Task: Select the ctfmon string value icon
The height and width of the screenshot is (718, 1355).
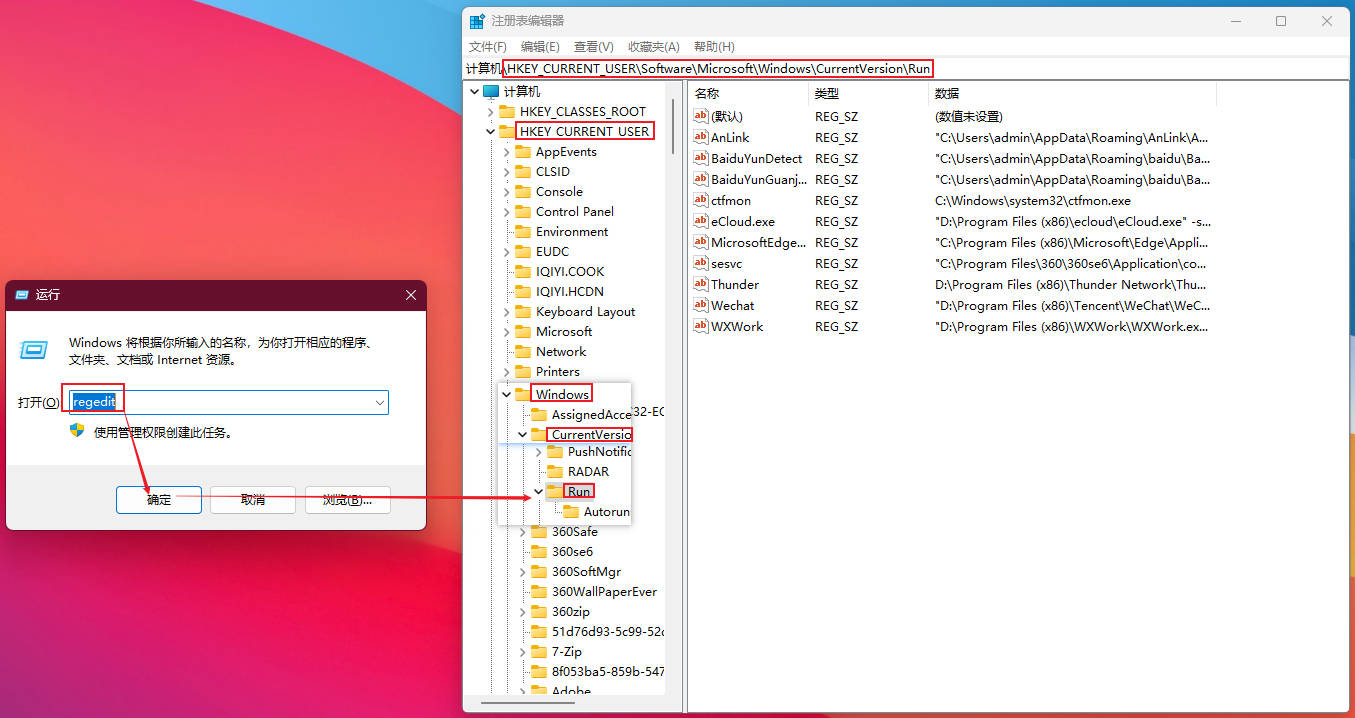Action: (x=701, y=201)
